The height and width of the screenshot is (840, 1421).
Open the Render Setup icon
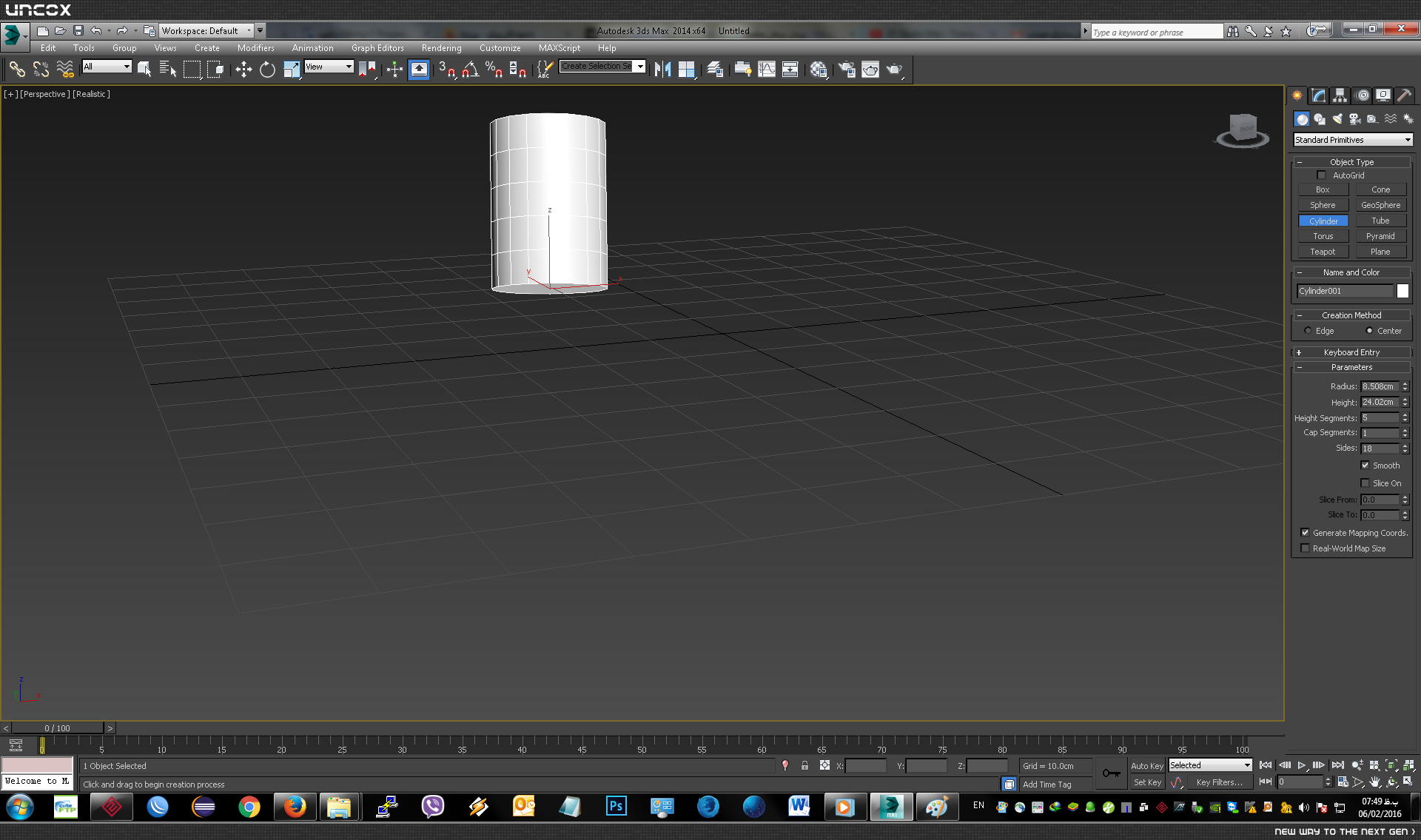[x=847, y=70]
